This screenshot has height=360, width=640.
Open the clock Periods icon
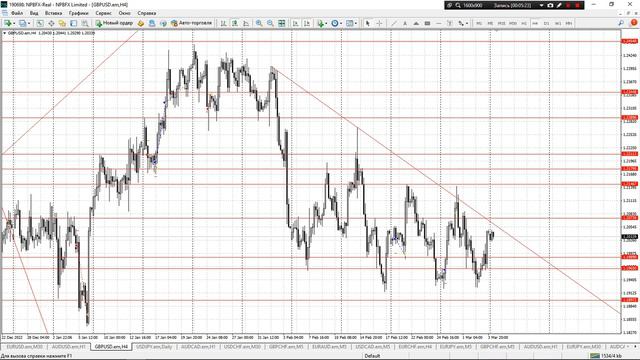pyautogui.click(x=335, y=23)
